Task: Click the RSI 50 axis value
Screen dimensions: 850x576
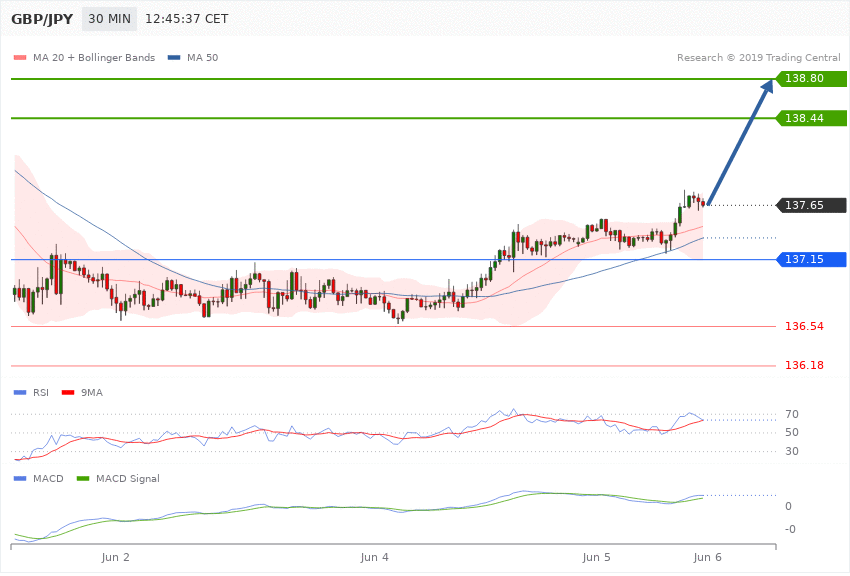Action: pyautogui.click(x=791, y=432)
